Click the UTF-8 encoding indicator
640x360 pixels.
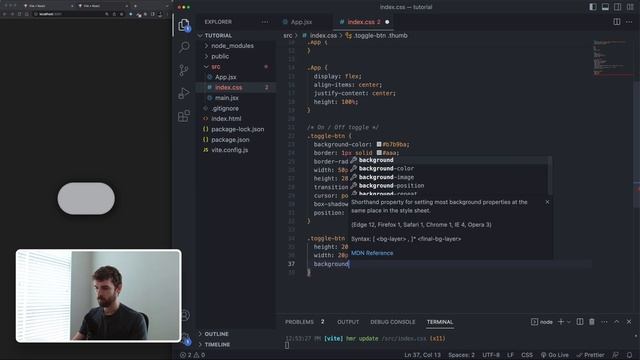click(x=491, y=355)
